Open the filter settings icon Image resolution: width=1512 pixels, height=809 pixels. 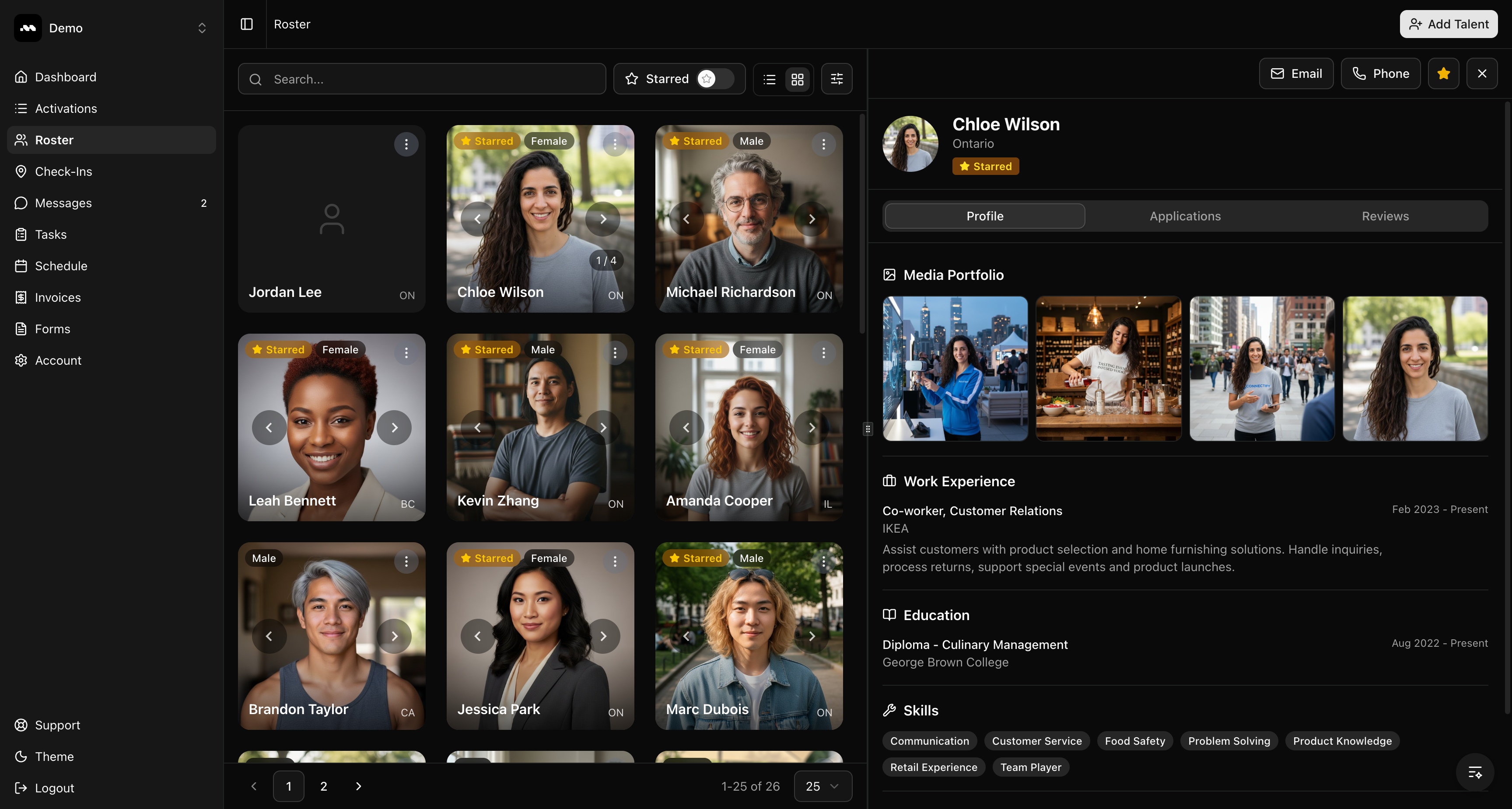836,79
